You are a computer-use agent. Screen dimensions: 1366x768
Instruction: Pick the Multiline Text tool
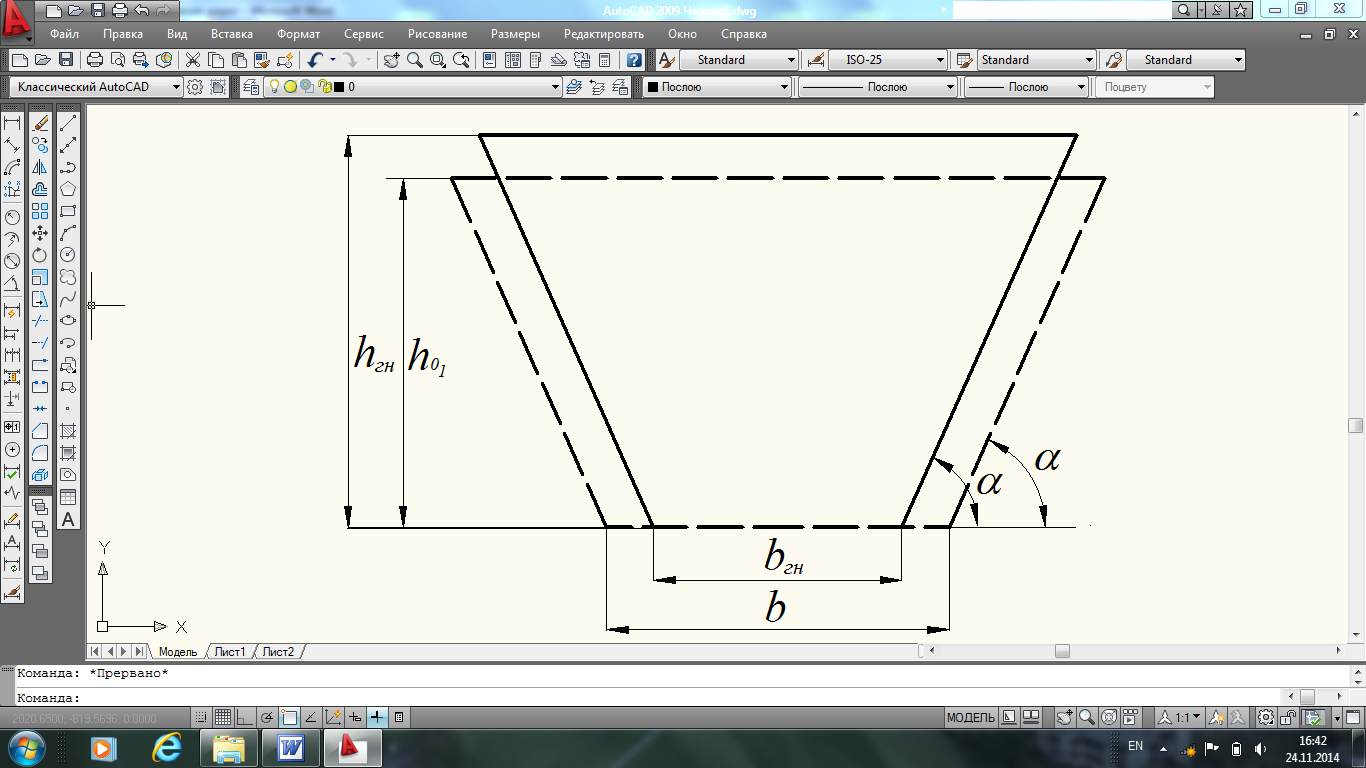pos(68,519)
